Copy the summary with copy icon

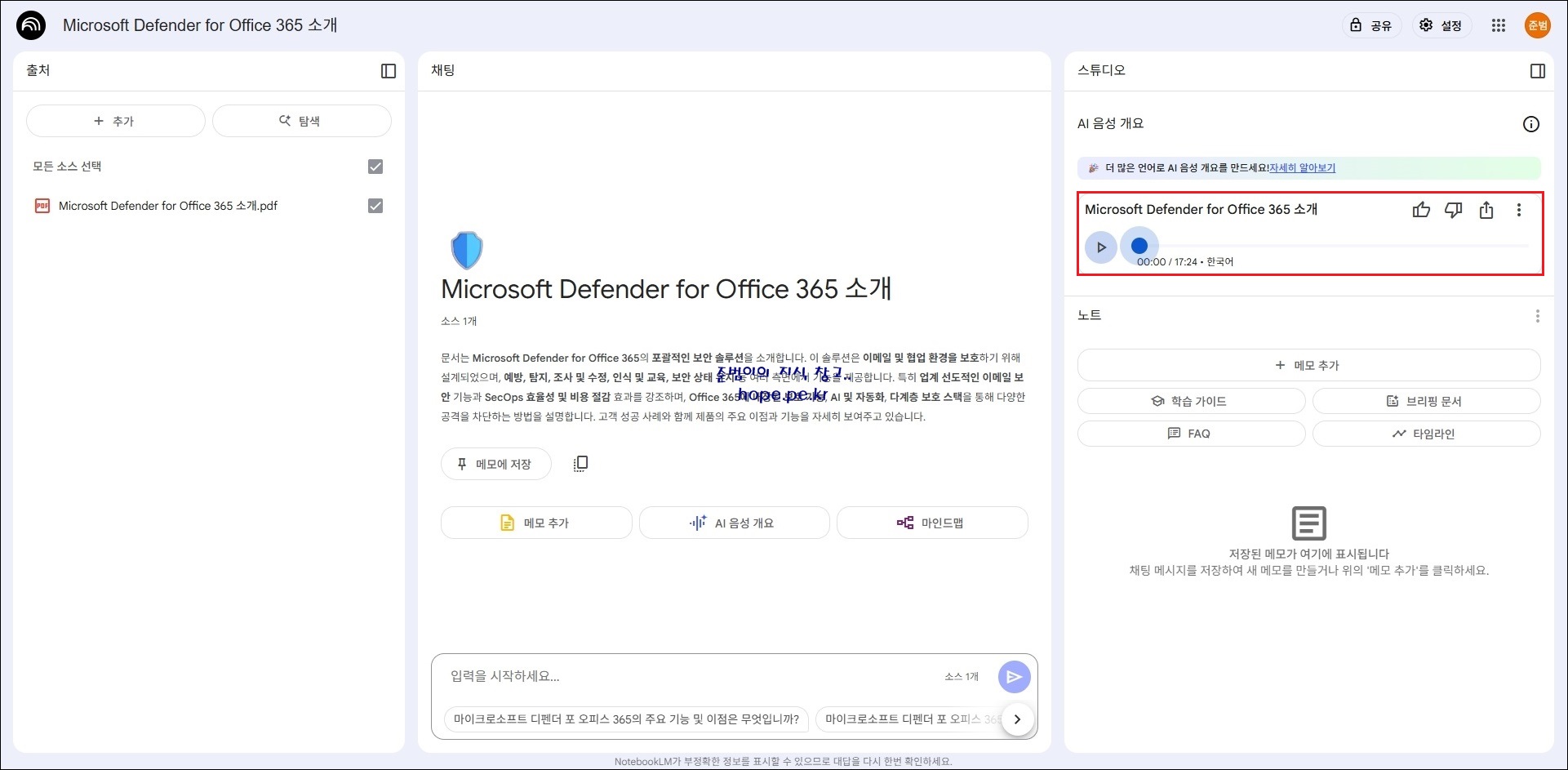580,464
